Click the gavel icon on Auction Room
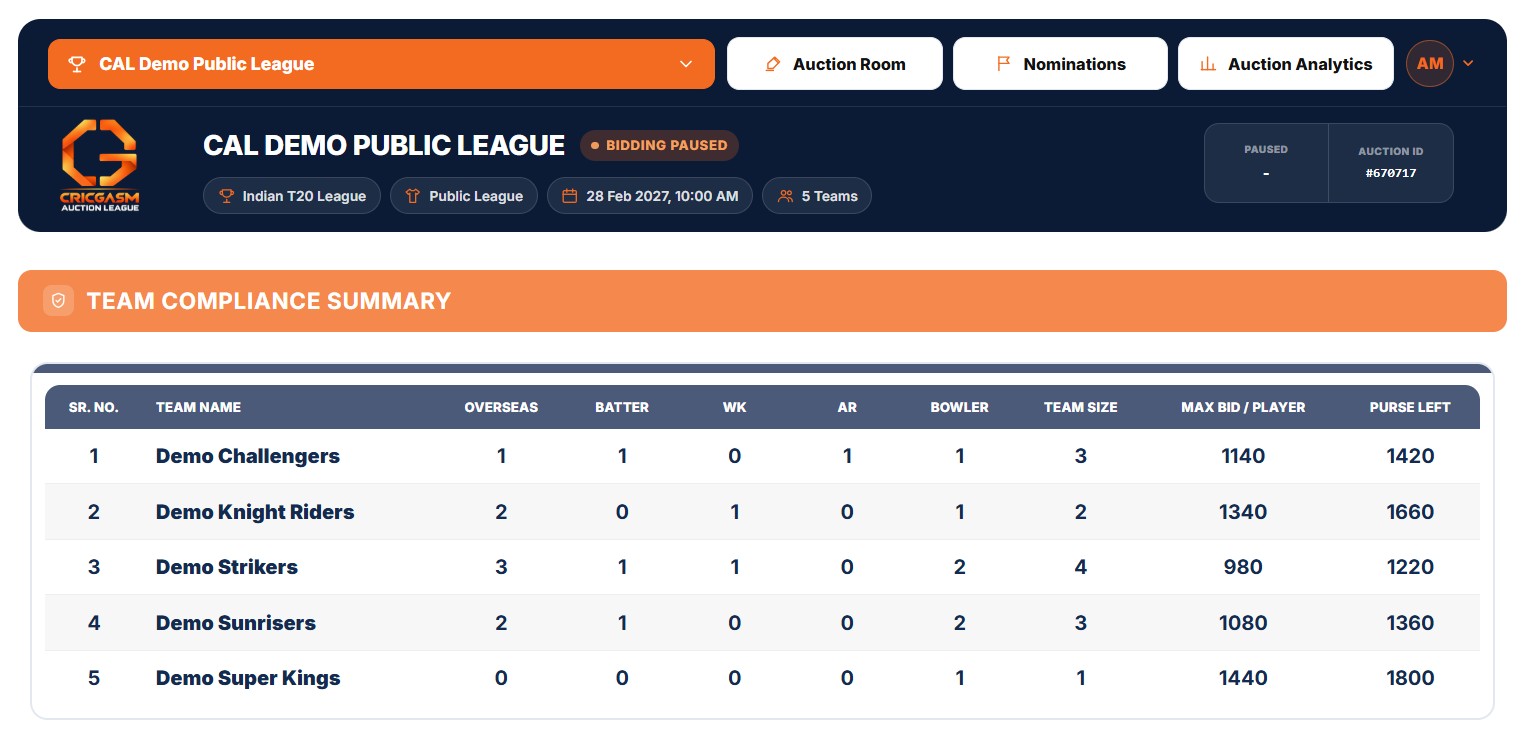This screenshot has width=1521, height=742. [x=772, y=64]
